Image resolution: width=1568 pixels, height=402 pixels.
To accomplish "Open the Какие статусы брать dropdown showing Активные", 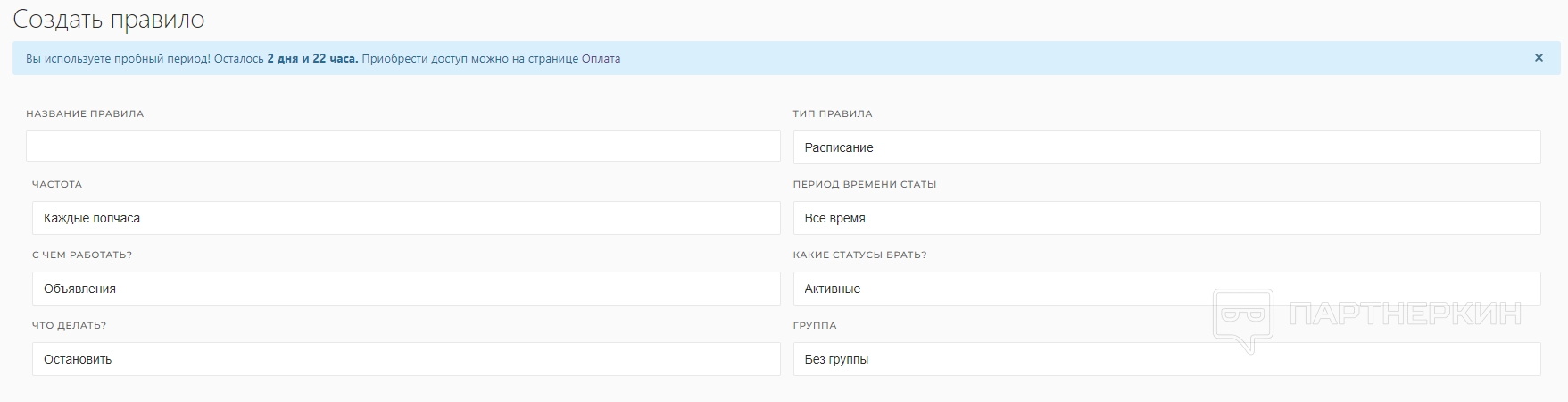I will 1166,289.
